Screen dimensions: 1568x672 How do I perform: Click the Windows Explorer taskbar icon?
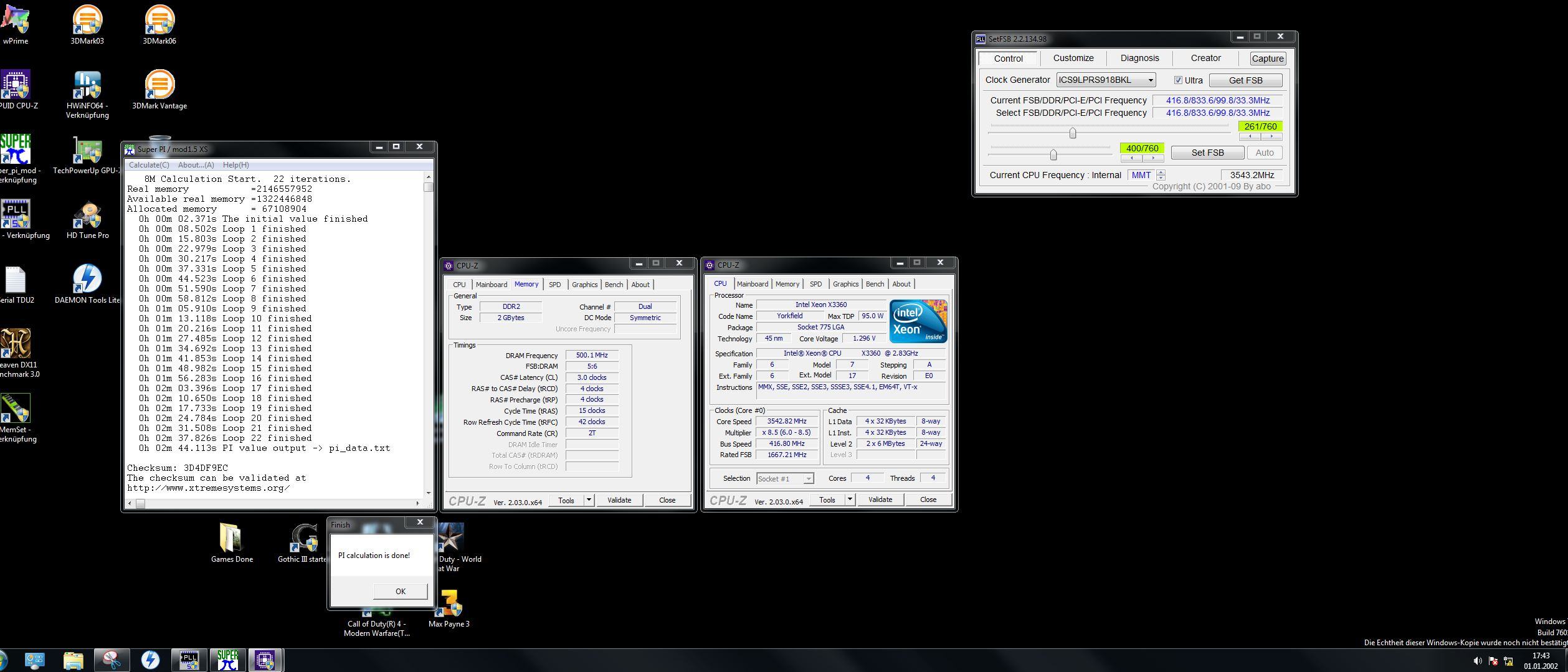[73, 660]
